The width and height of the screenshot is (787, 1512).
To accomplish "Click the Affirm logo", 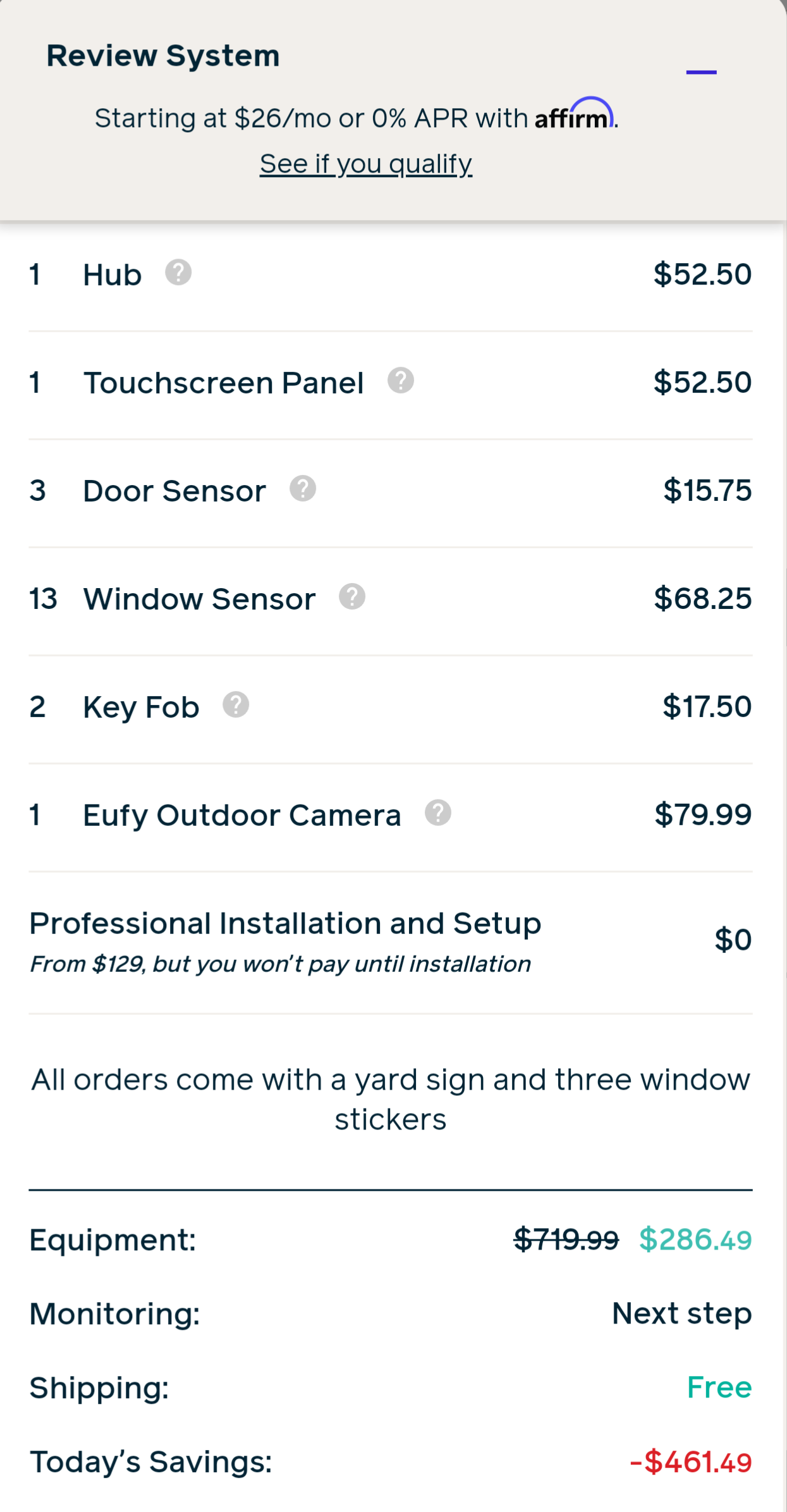I will coord(574,116).
